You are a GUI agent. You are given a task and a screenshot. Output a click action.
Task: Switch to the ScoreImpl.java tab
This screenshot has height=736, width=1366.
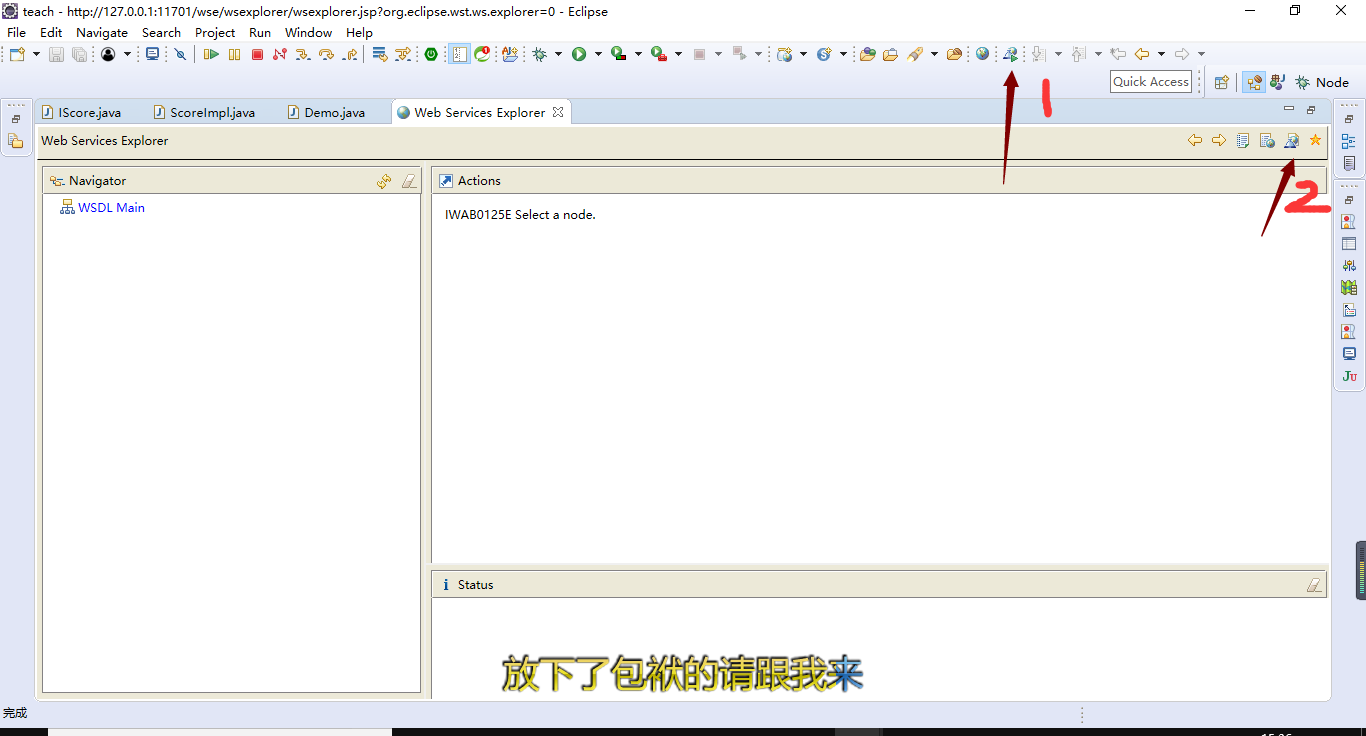coord(212,112)
